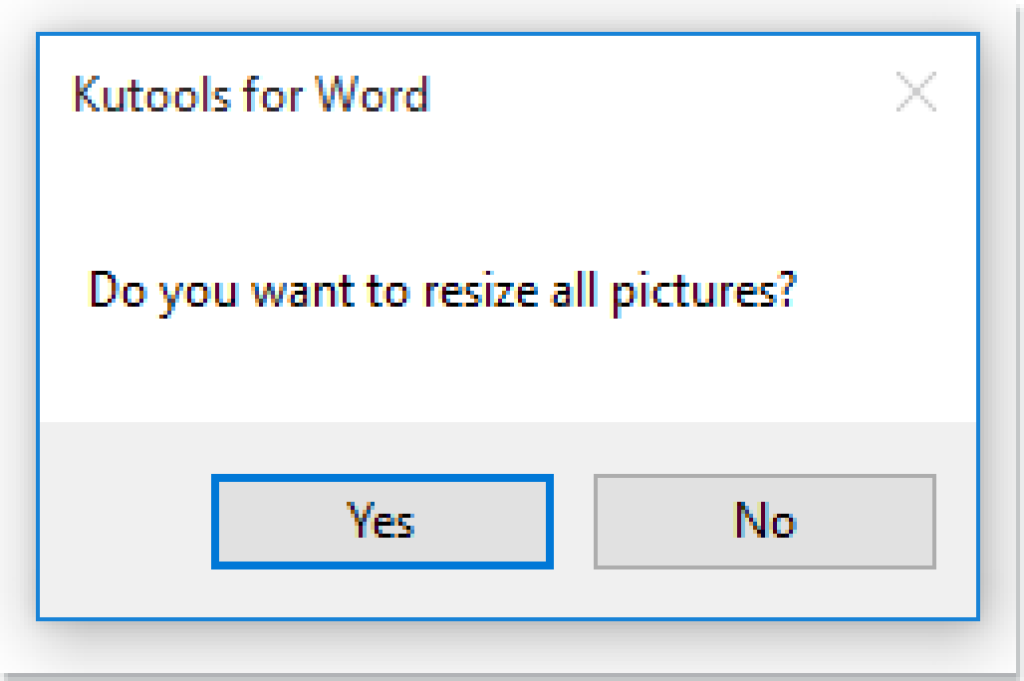Accept the prompt by clicking Yes
Viewport: 1024px width, 681px height.
(x=381, y=522)
